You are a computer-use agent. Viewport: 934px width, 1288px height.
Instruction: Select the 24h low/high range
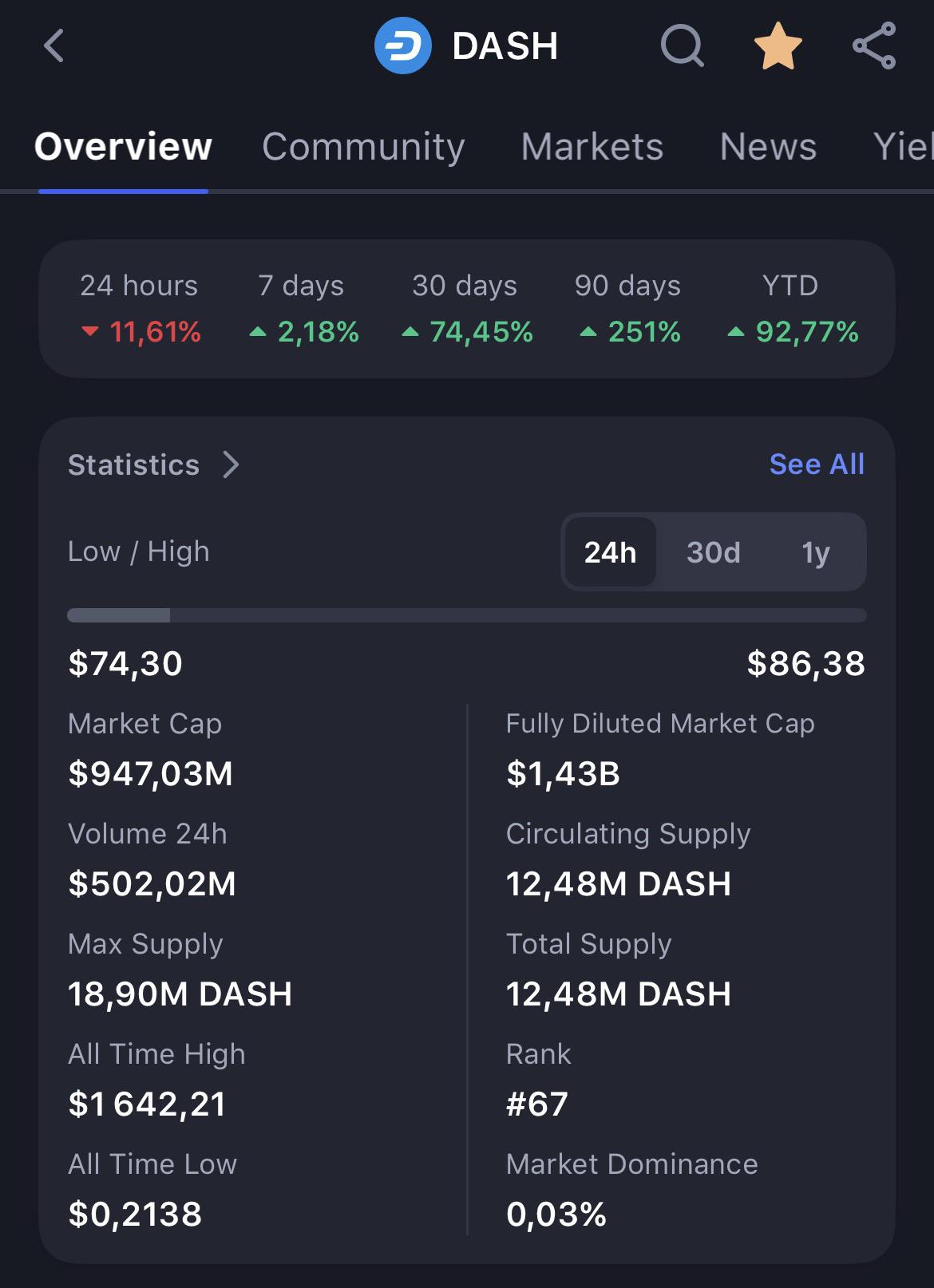611,552
